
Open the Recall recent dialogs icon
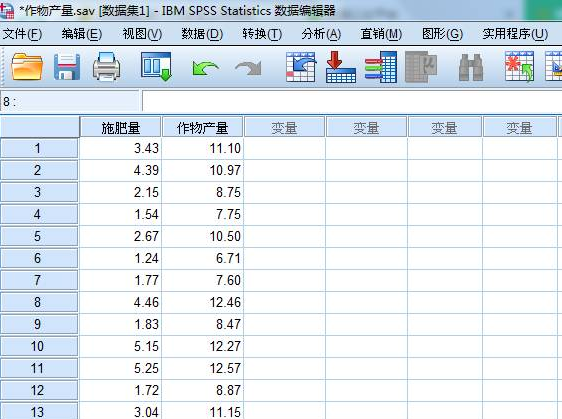[x=156, y=67]
